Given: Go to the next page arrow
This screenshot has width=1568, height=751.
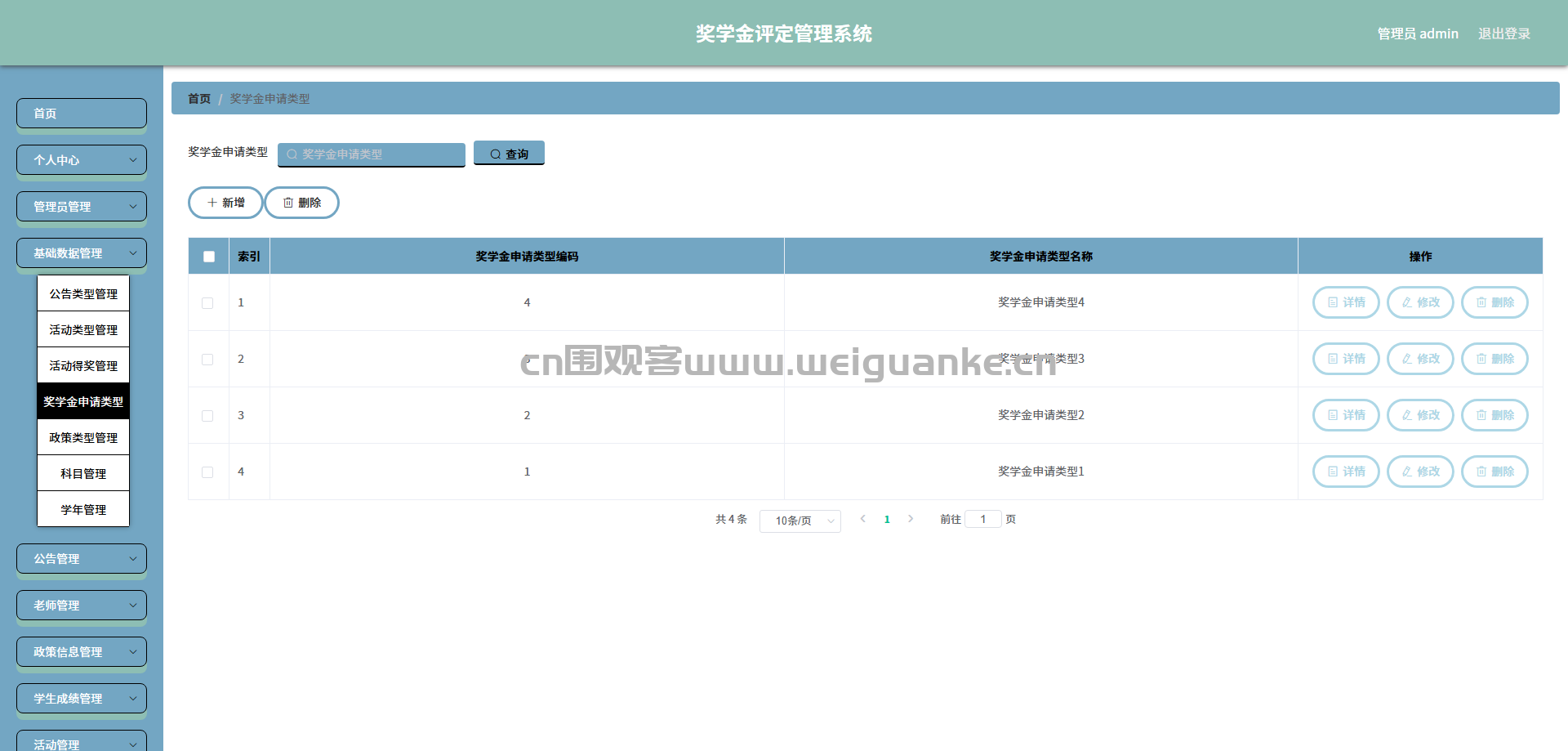Looking at the screenshot, I should (x=911, y=519).
